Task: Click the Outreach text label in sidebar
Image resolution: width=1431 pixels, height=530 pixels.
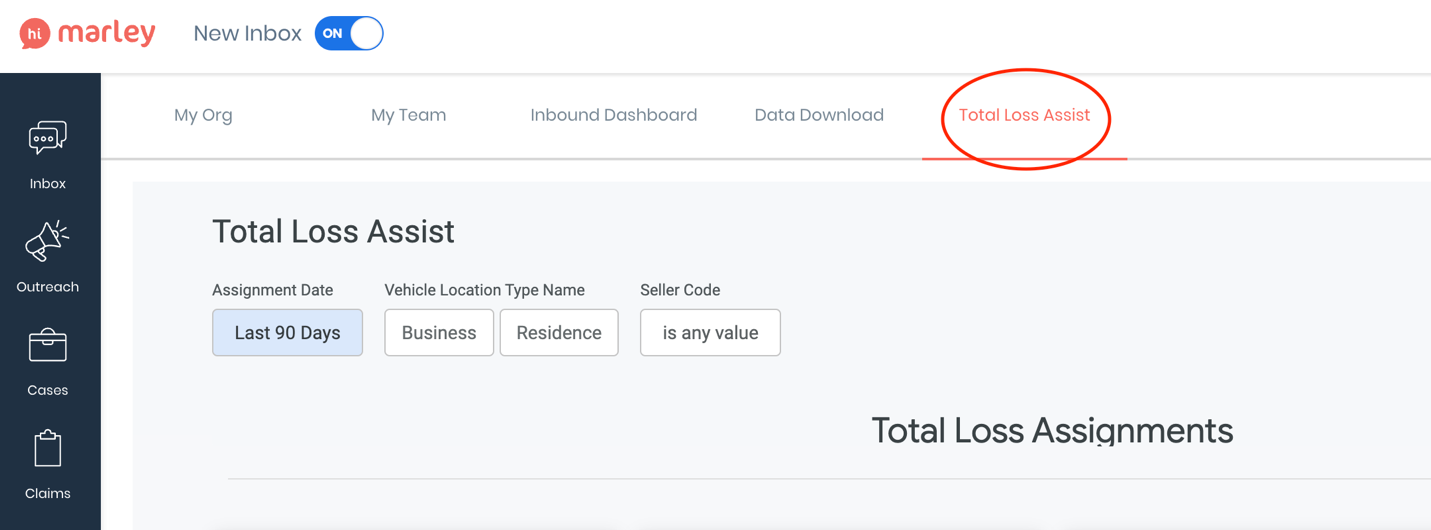Action: click(x=47, y=287)
